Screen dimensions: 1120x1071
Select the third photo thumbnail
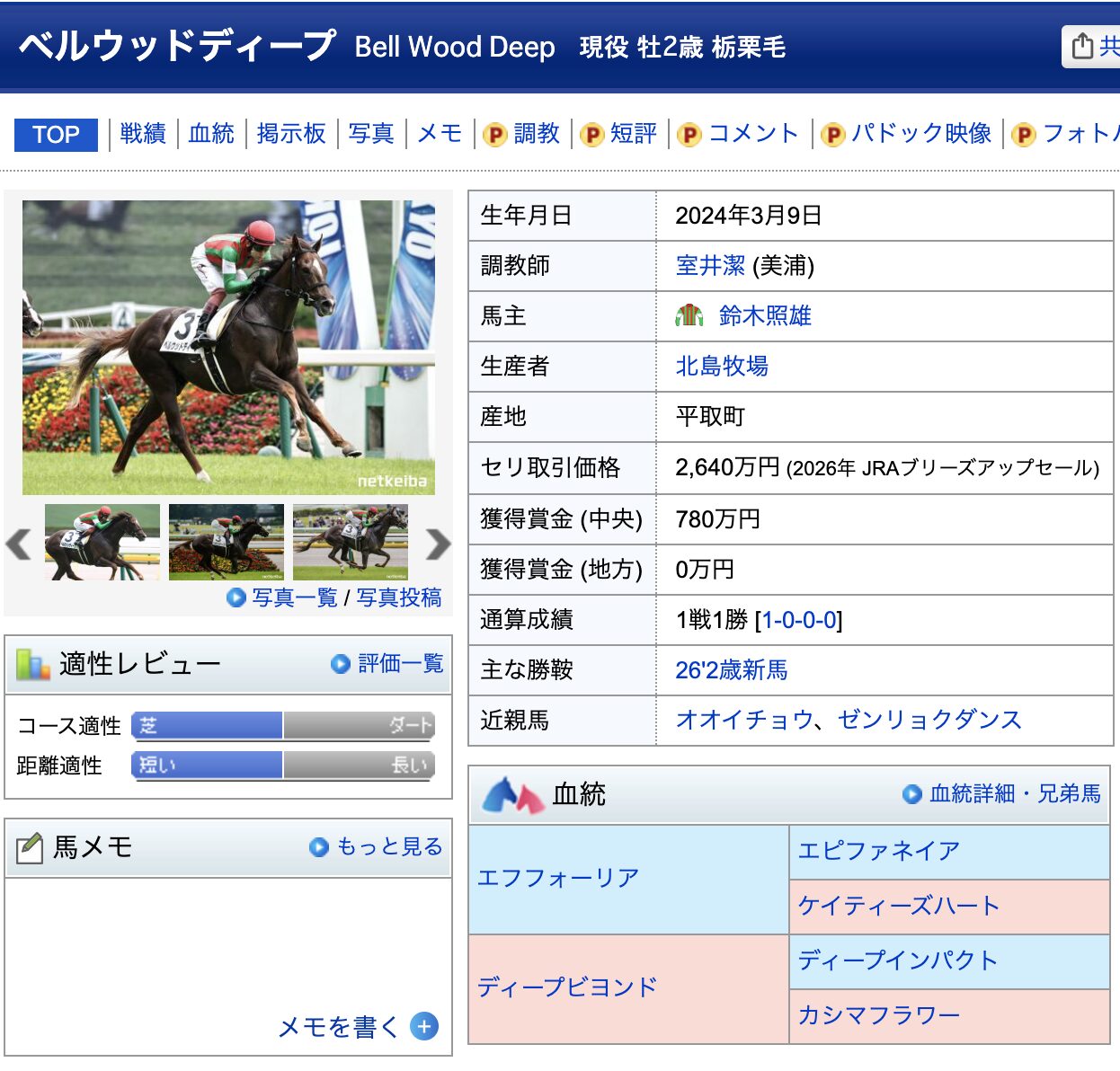[x=351, y=542]
